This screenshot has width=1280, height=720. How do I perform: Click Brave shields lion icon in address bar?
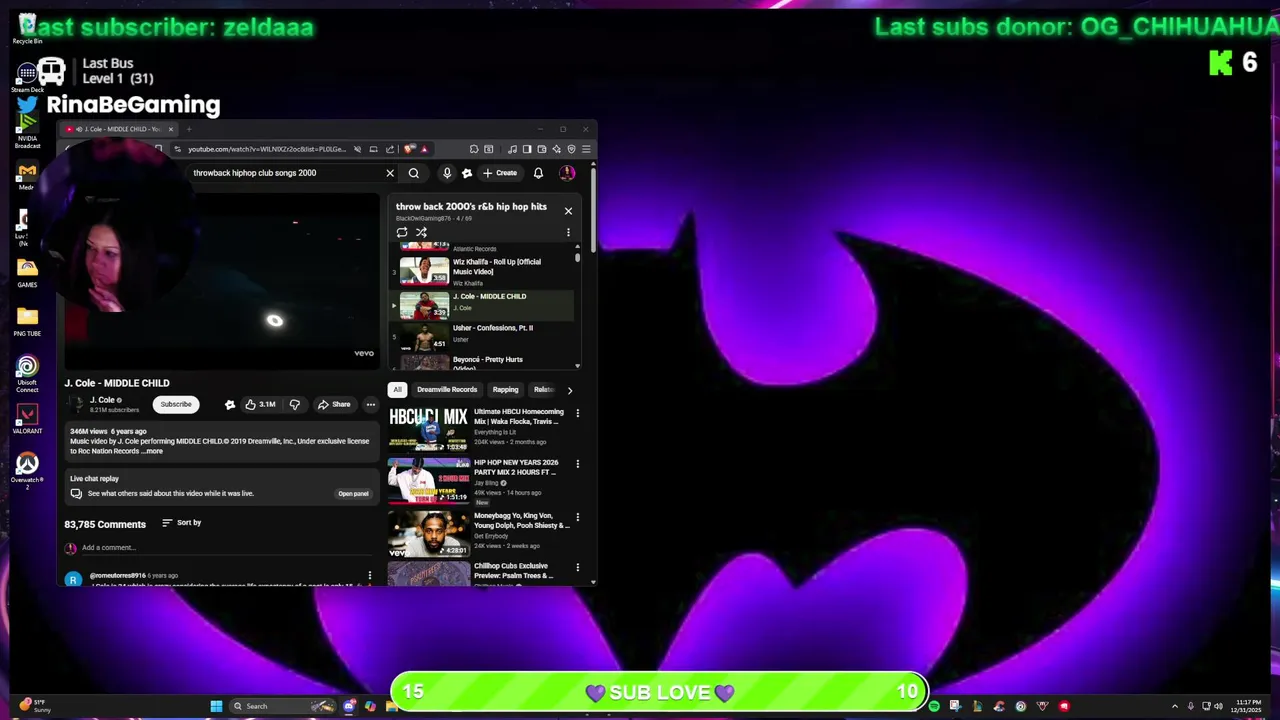coord(410,149)
